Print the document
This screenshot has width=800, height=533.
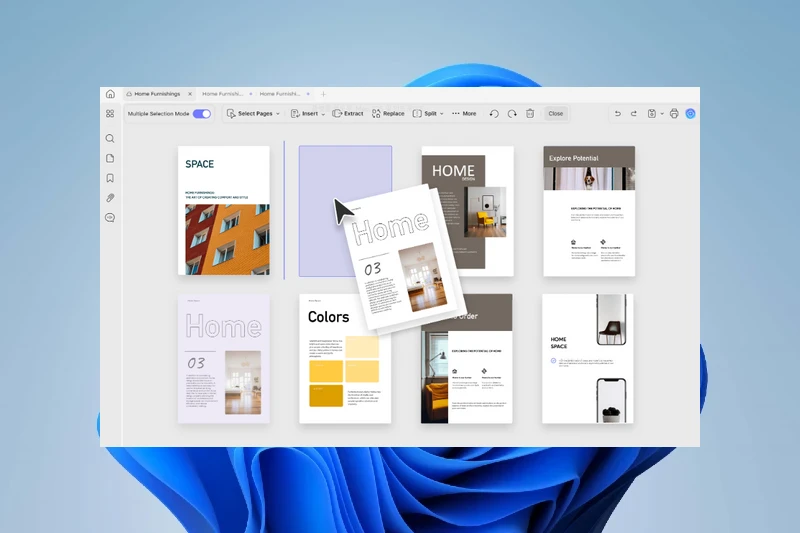click(x=674, y=114)
